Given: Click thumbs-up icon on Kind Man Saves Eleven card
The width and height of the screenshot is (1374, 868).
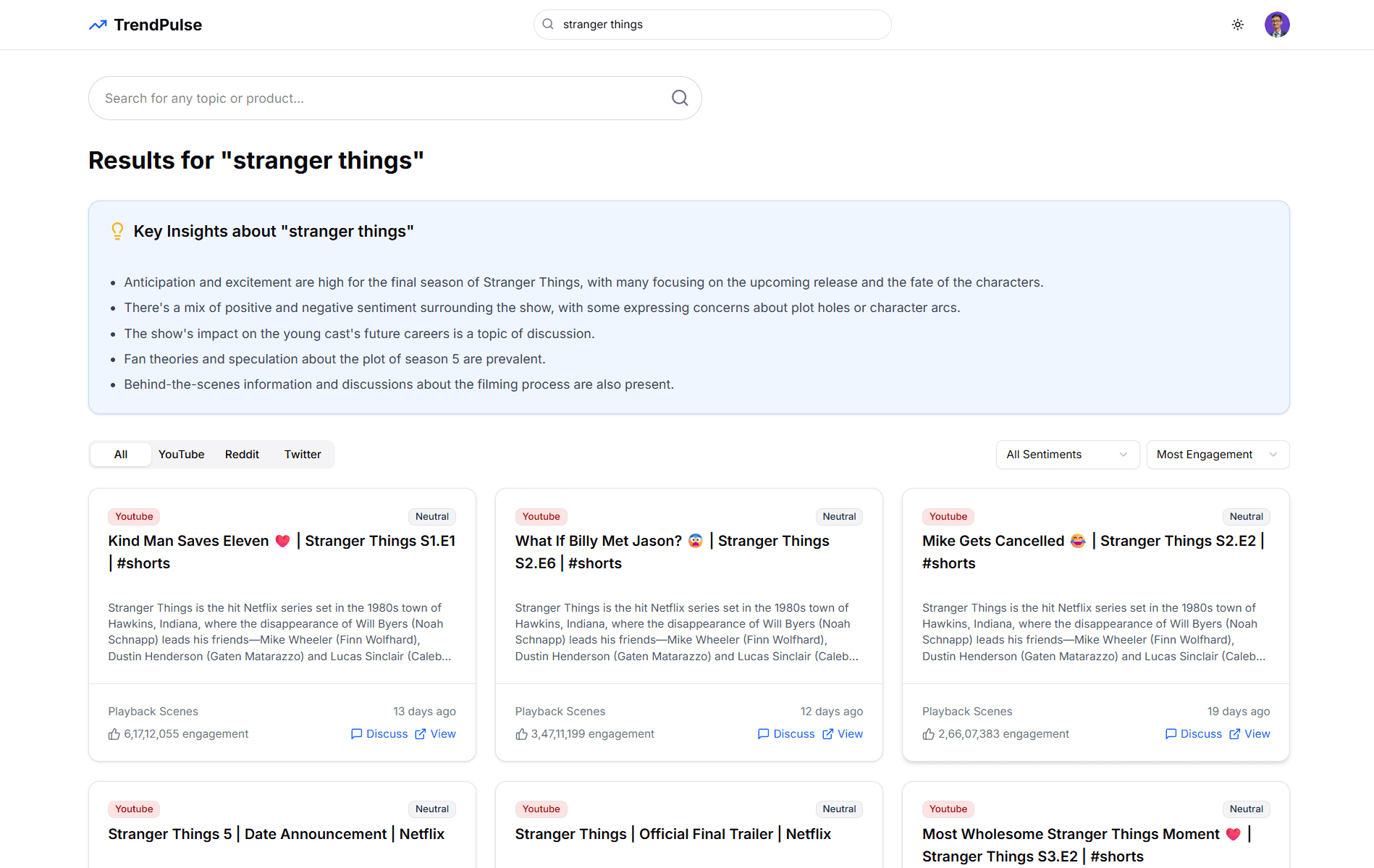Looking at the screenshot, I should tap(114, 734).
